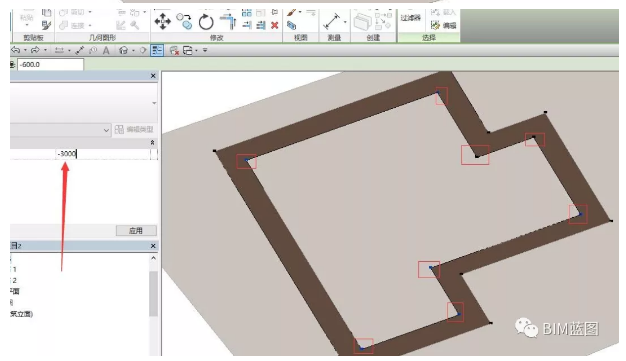Image resolution: width=626 pixels, height=361 pixels.
Task: Click the Trim/Extend to corner tool
Action: [x=228, y=21]
